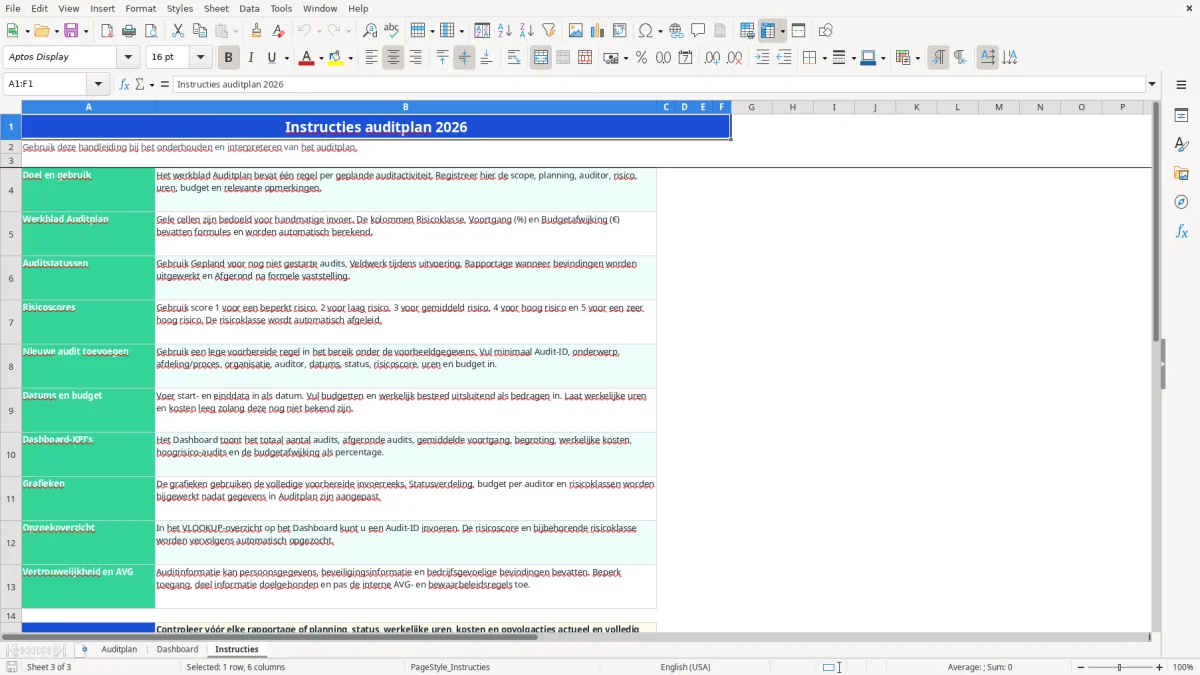Expand the formula bar

(1152, 84)
